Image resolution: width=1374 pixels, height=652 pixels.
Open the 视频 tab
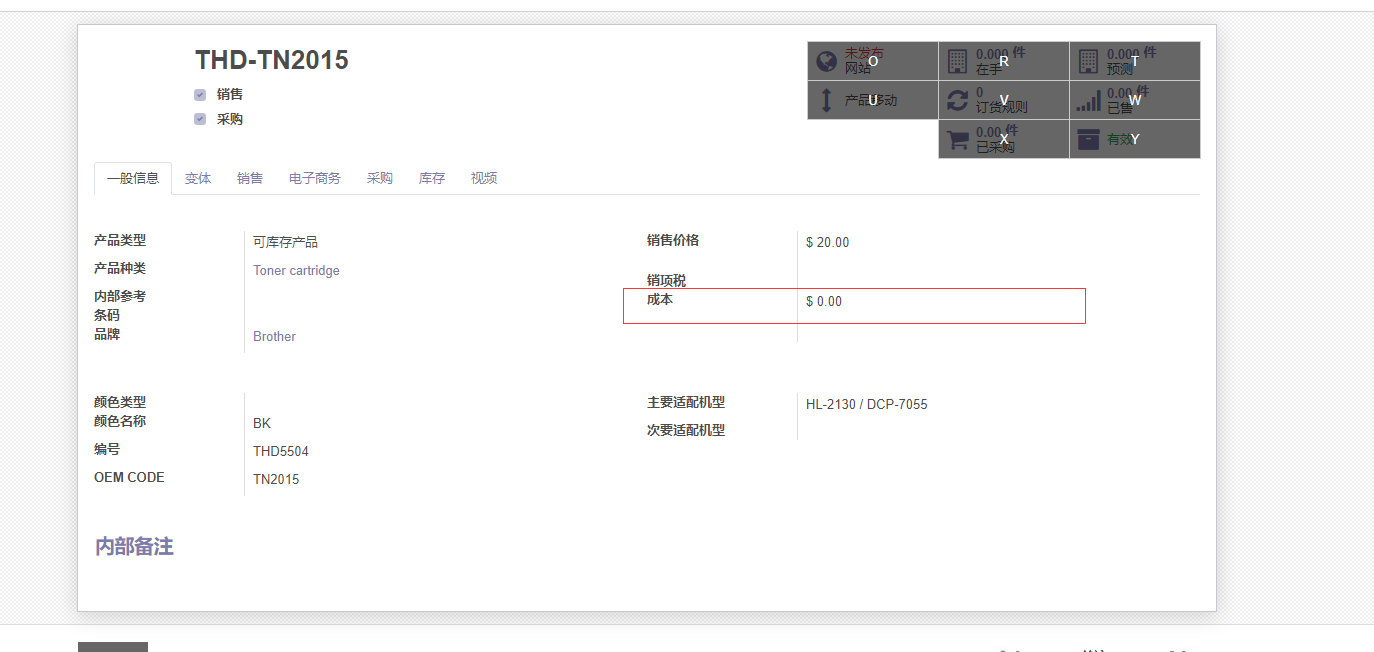click(x=484, y=178)
